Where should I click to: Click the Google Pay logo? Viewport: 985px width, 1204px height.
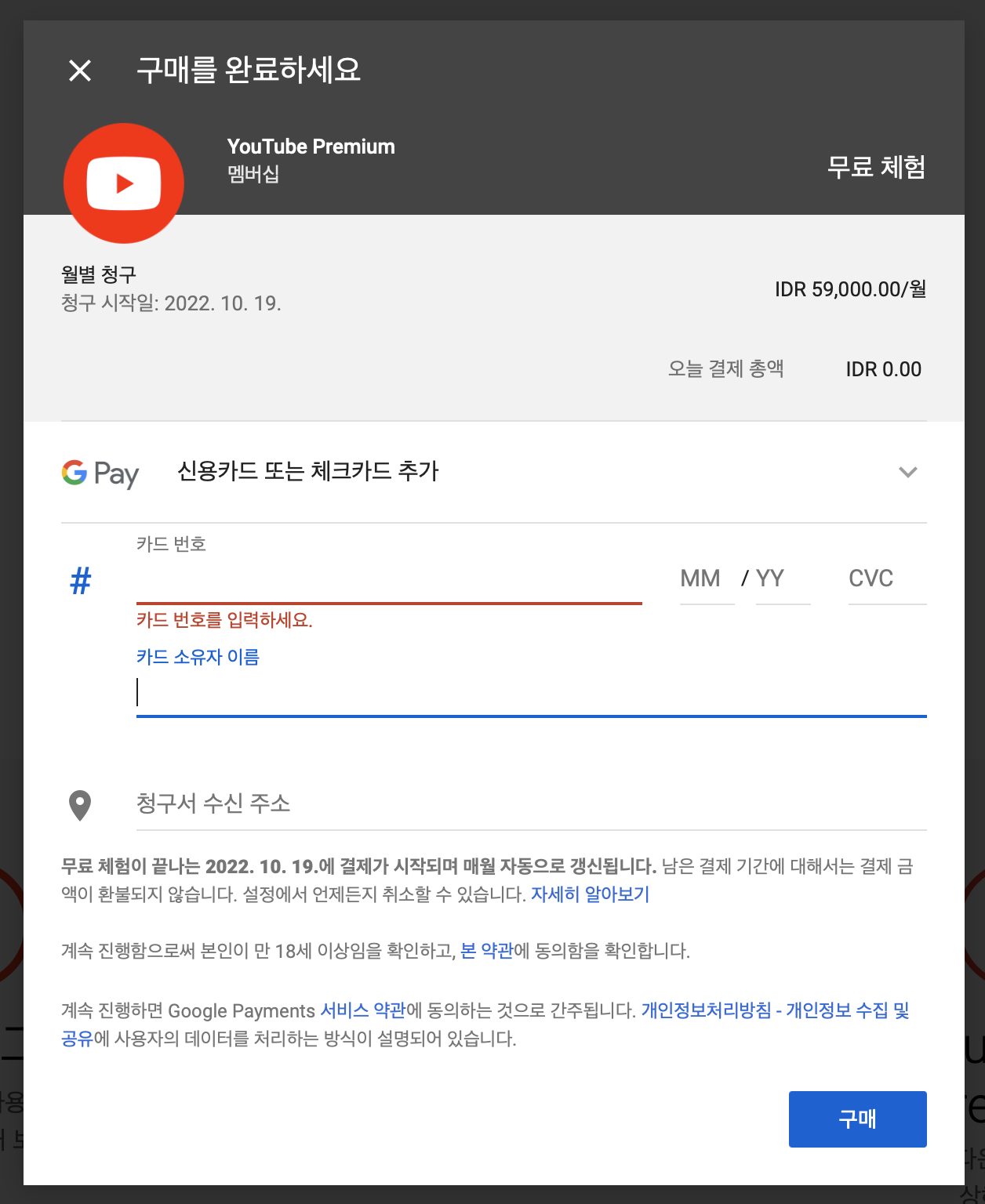(100, 473)
